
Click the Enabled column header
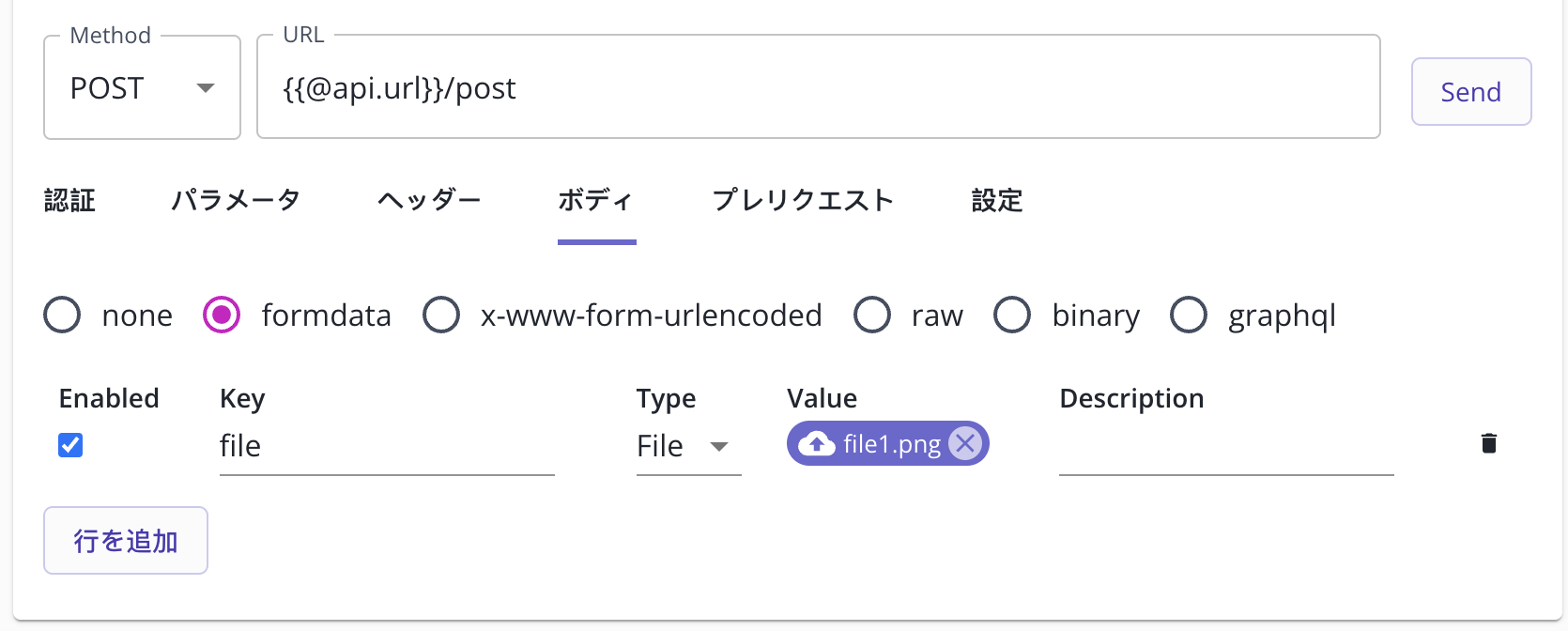[x=109, y=398]
